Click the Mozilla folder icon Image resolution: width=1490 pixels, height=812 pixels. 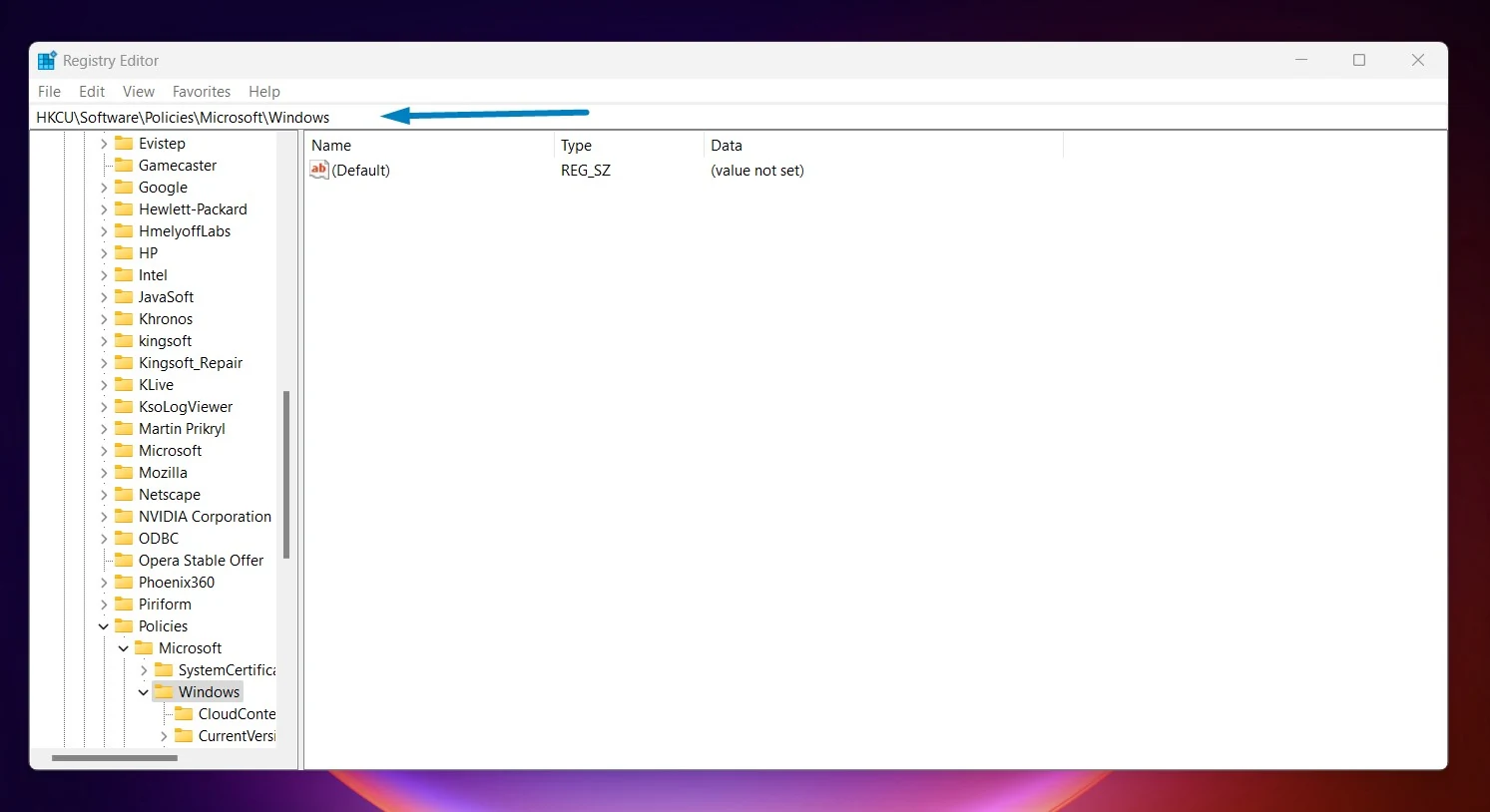[124, 473]
